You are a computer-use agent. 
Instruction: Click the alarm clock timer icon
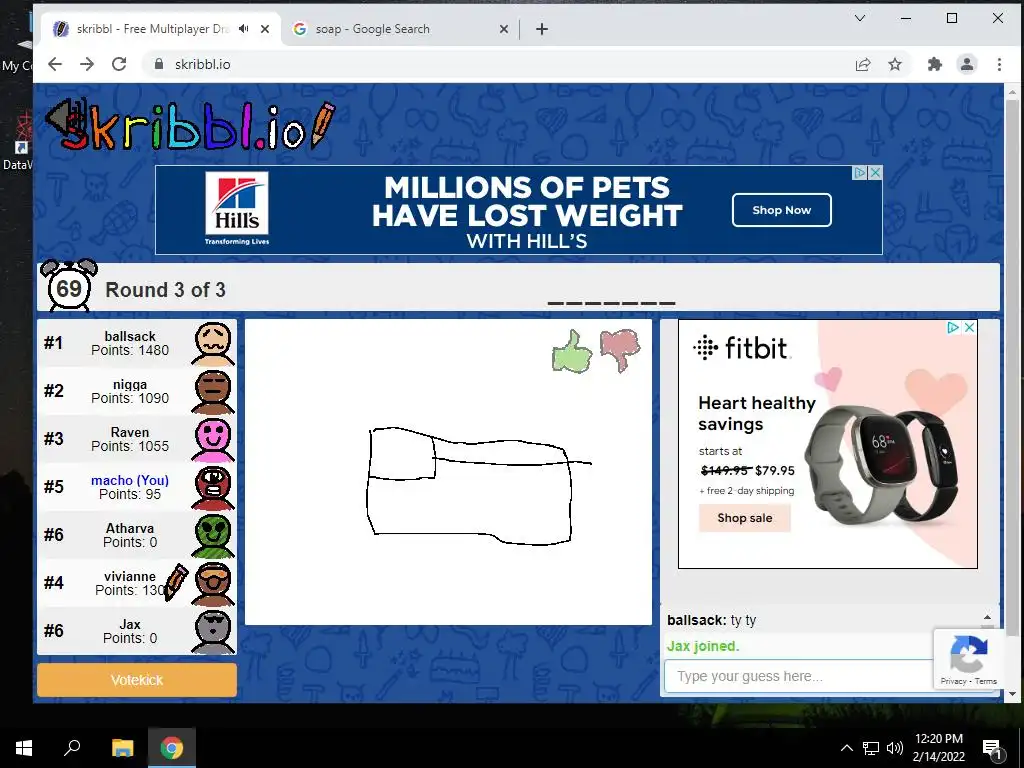pos(69,286)
